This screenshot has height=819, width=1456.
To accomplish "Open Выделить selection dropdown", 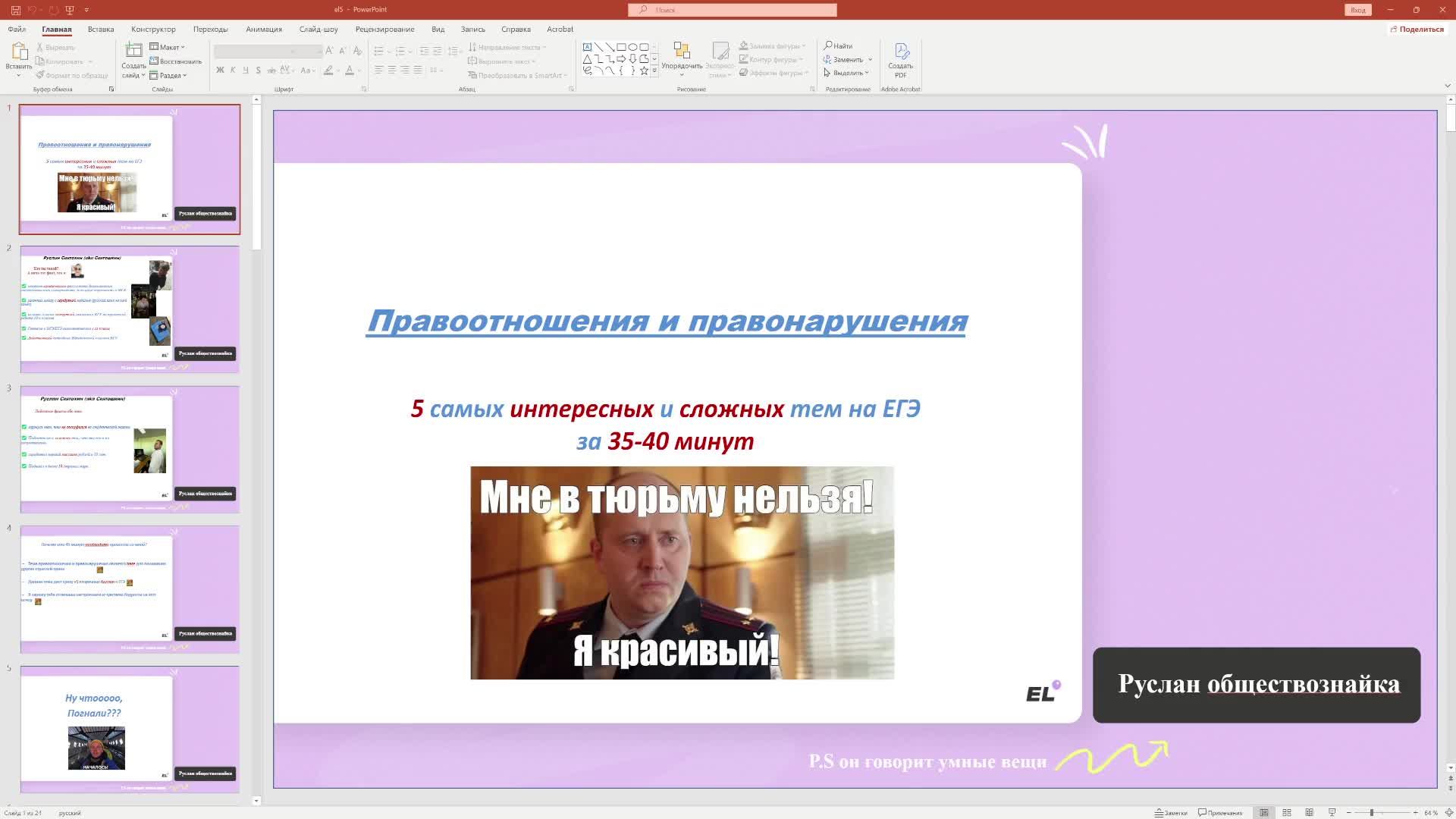I will 847,73.
